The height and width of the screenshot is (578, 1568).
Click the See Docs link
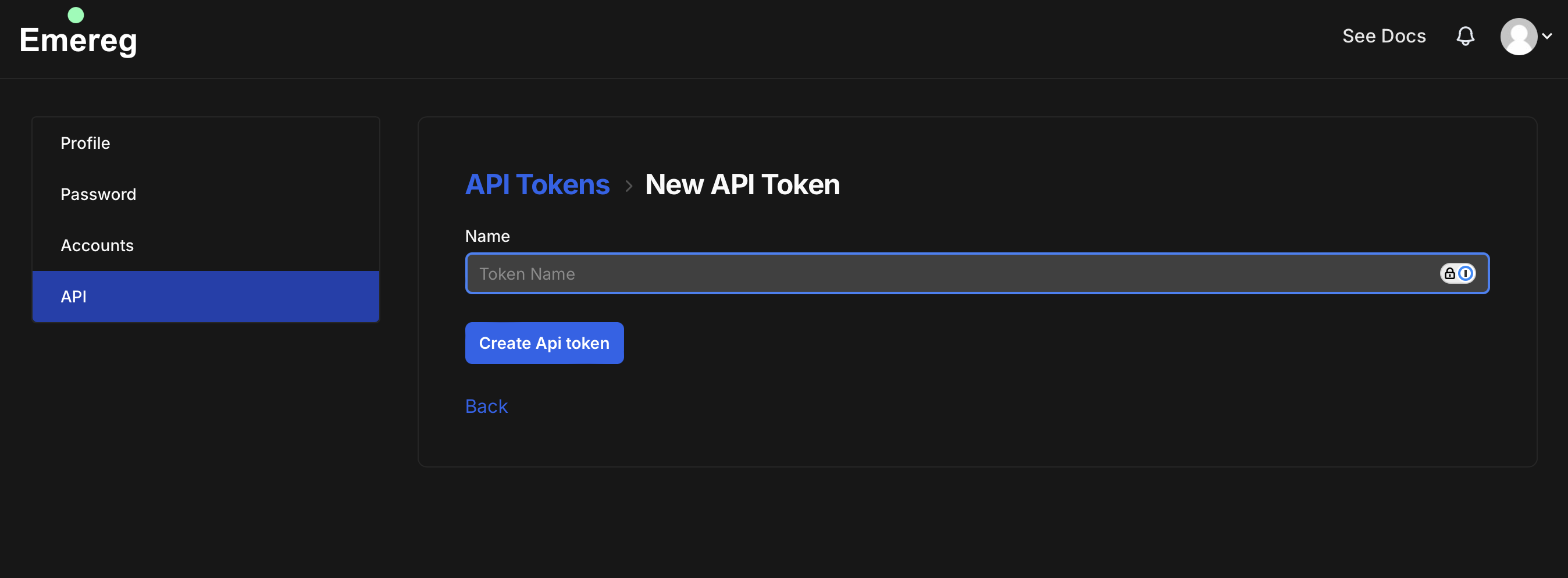1384,37
